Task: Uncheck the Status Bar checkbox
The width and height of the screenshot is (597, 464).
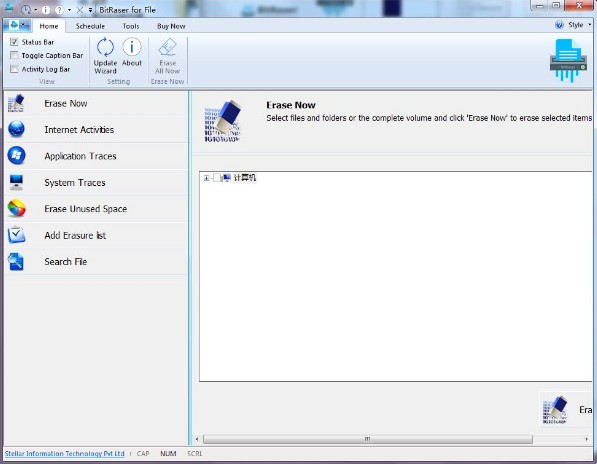Action: (14, 42)
